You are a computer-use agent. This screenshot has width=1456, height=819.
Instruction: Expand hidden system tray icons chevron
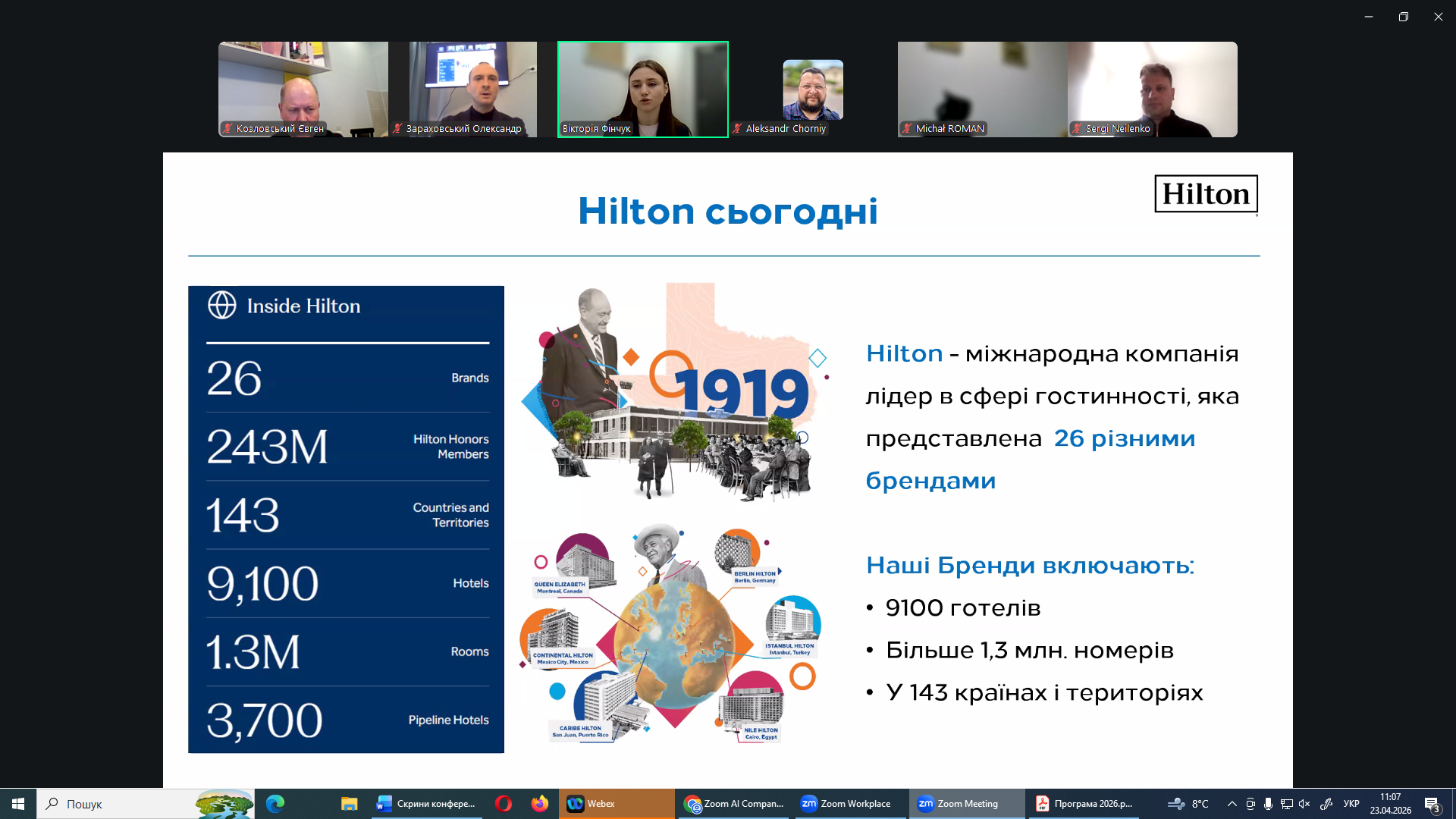click(x=1232, y=804)
